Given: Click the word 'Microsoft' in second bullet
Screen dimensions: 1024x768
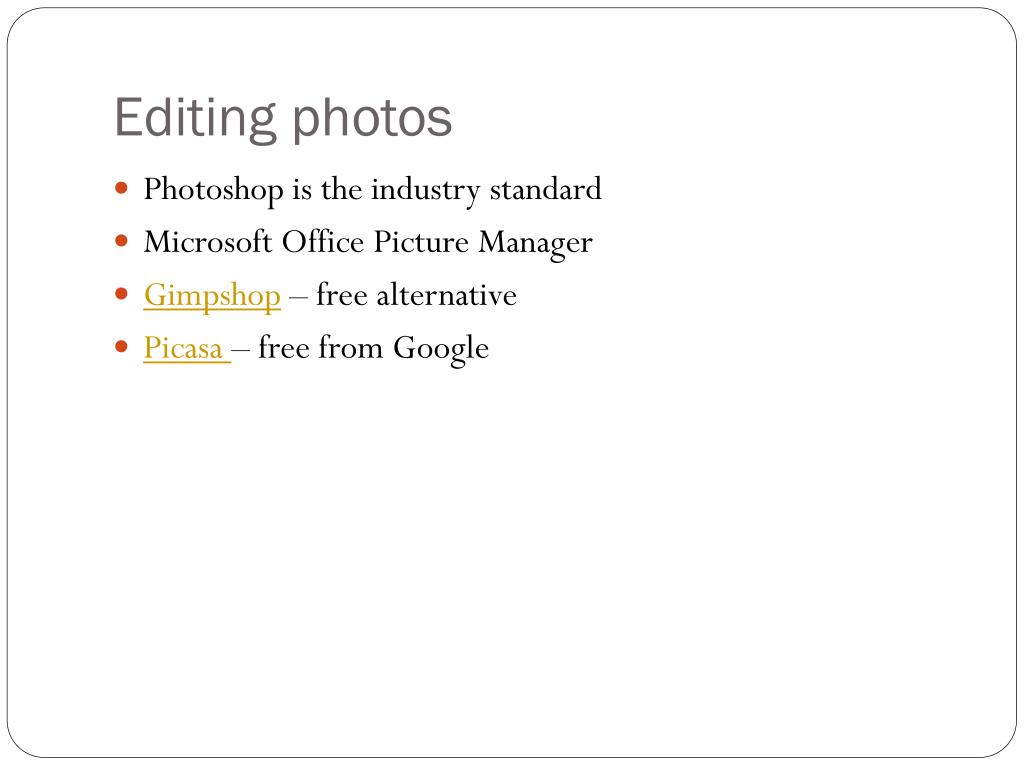Looking at the screenshot, I should pyautogui.click(x=208, y=242).
